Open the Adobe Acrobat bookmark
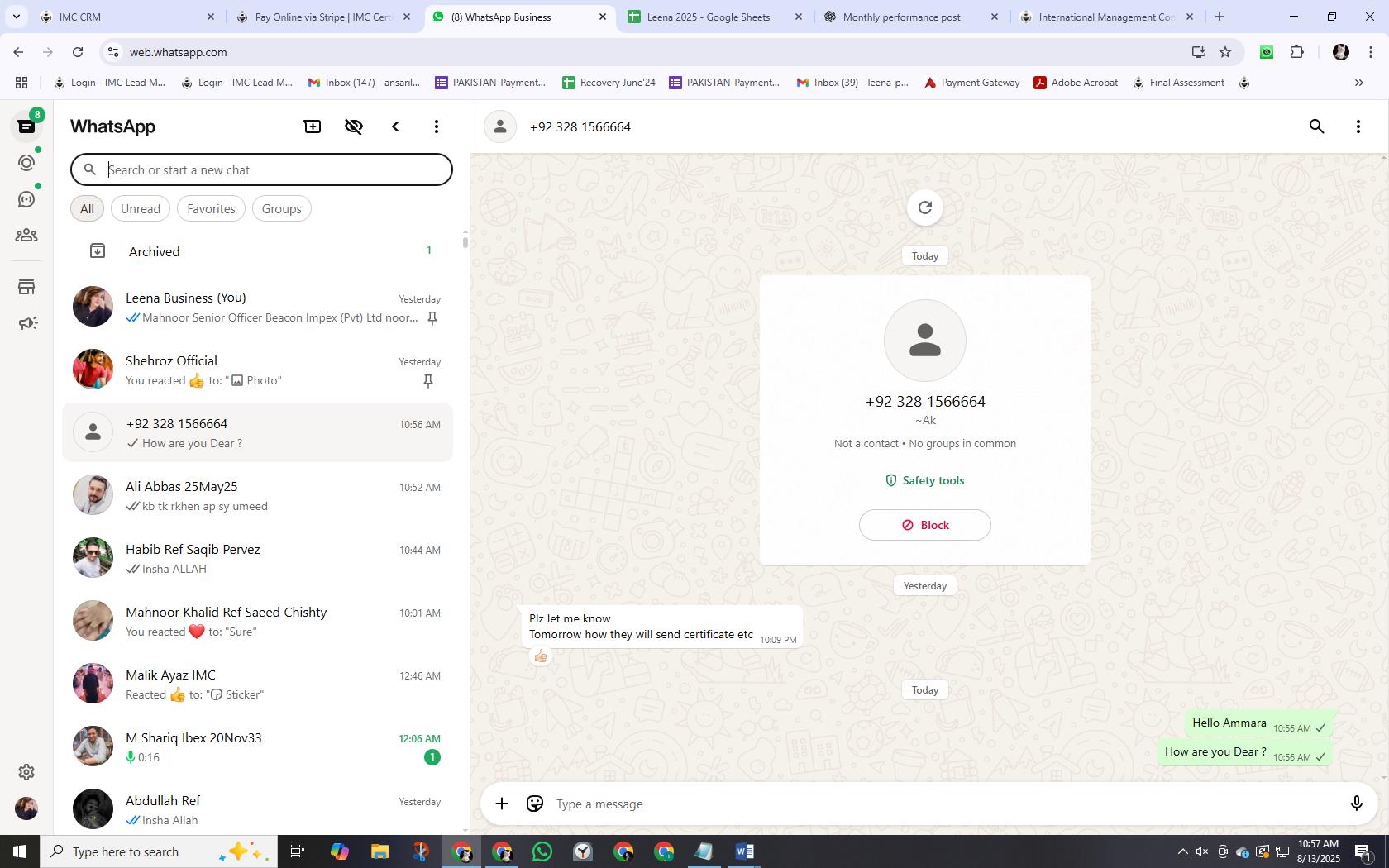This screenshot has height=868, width=1389. (x=1076, y=83)
